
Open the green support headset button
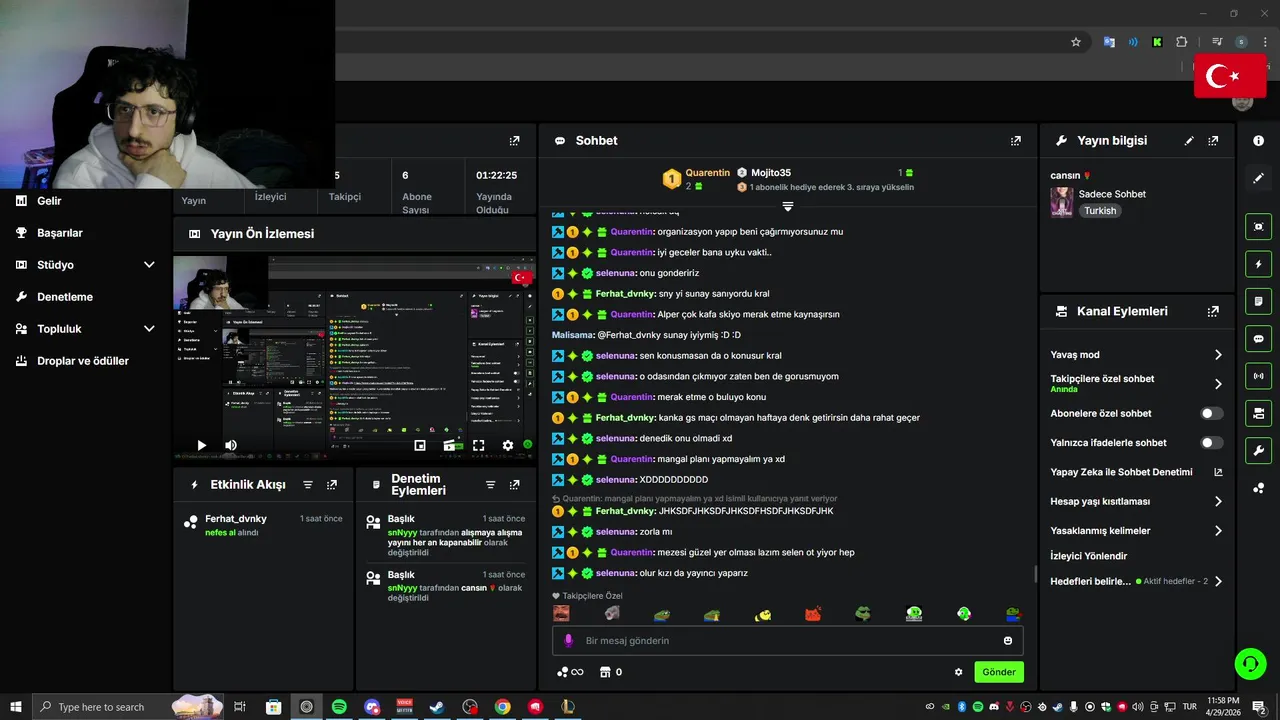(x=1249, y=663)
